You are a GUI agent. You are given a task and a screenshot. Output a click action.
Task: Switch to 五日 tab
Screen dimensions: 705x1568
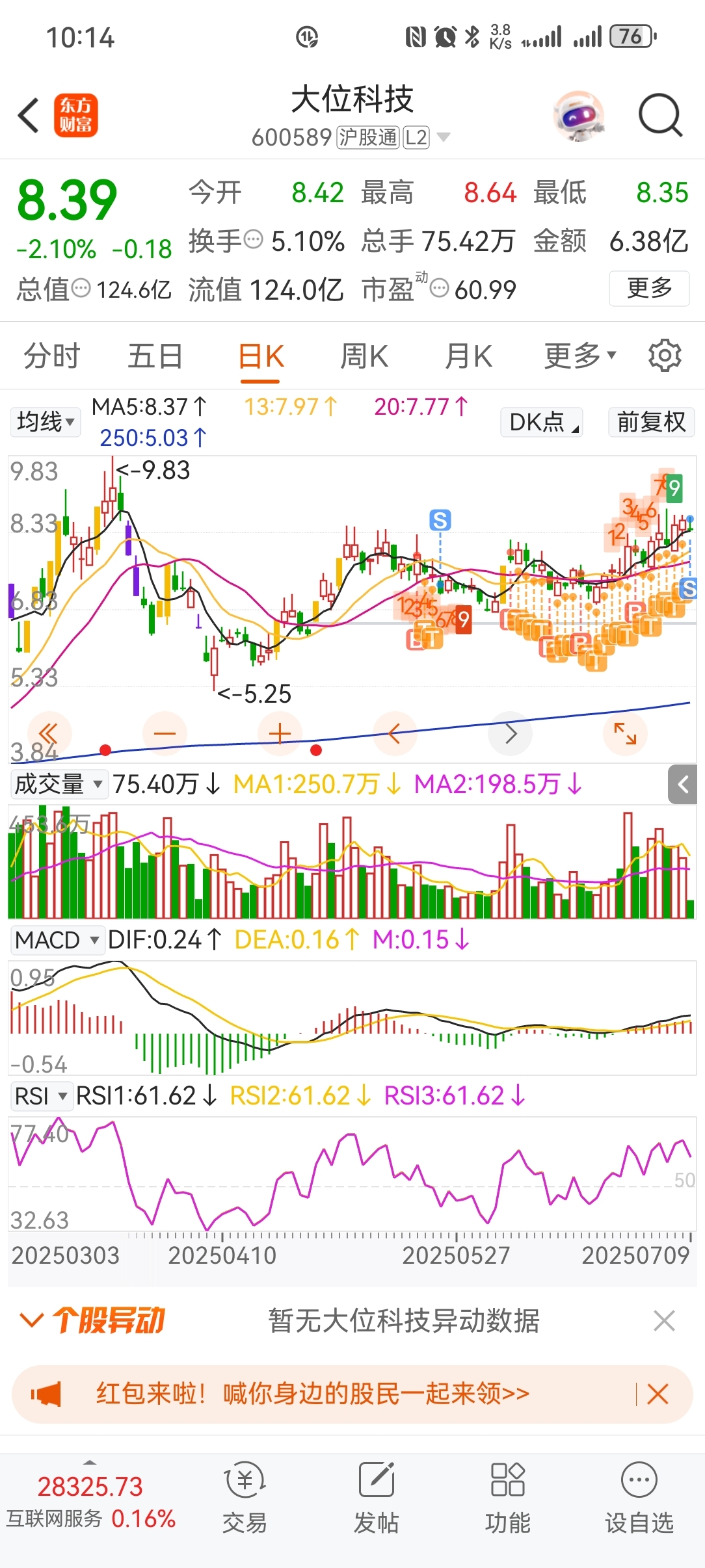coord(155,356)
